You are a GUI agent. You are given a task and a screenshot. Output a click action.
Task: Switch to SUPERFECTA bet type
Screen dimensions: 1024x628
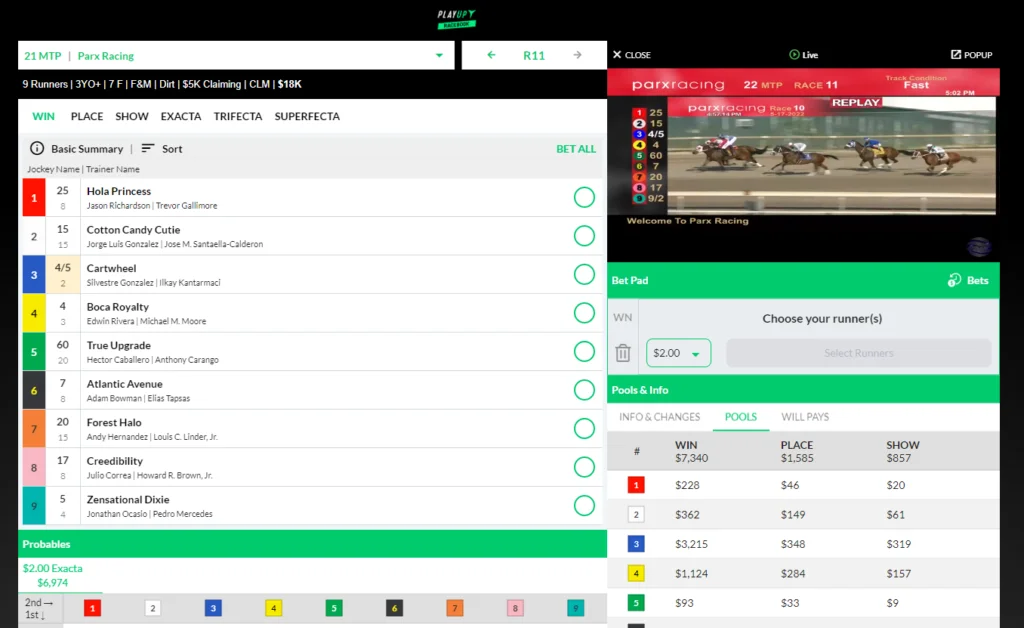[307, 116]
